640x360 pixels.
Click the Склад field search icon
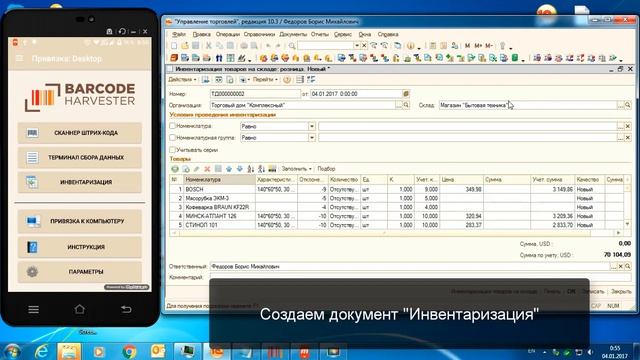628,105
